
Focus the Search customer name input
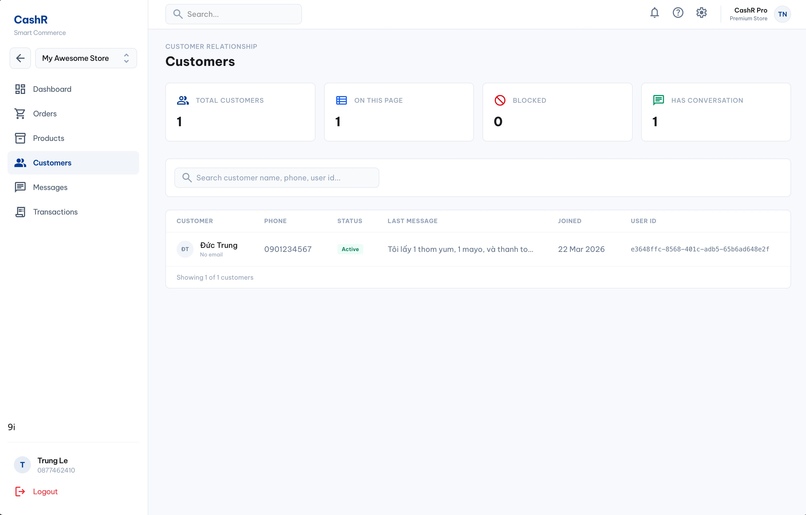(x=277, y=177)
